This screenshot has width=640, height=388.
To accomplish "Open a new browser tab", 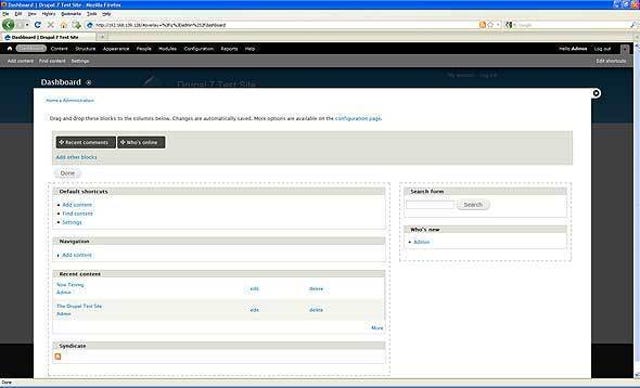I will pos(102,37).
